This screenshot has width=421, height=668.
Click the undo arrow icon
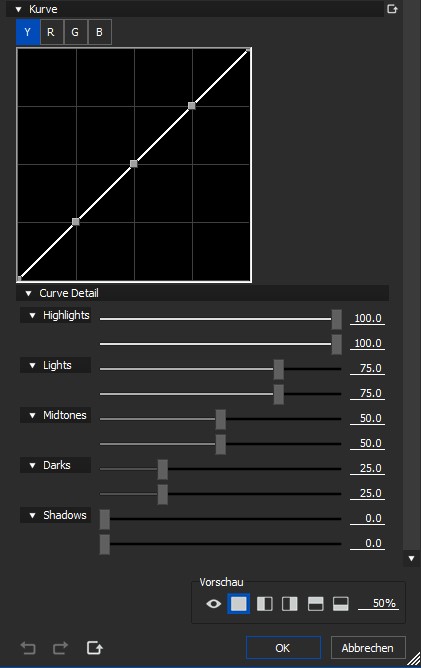28,648
